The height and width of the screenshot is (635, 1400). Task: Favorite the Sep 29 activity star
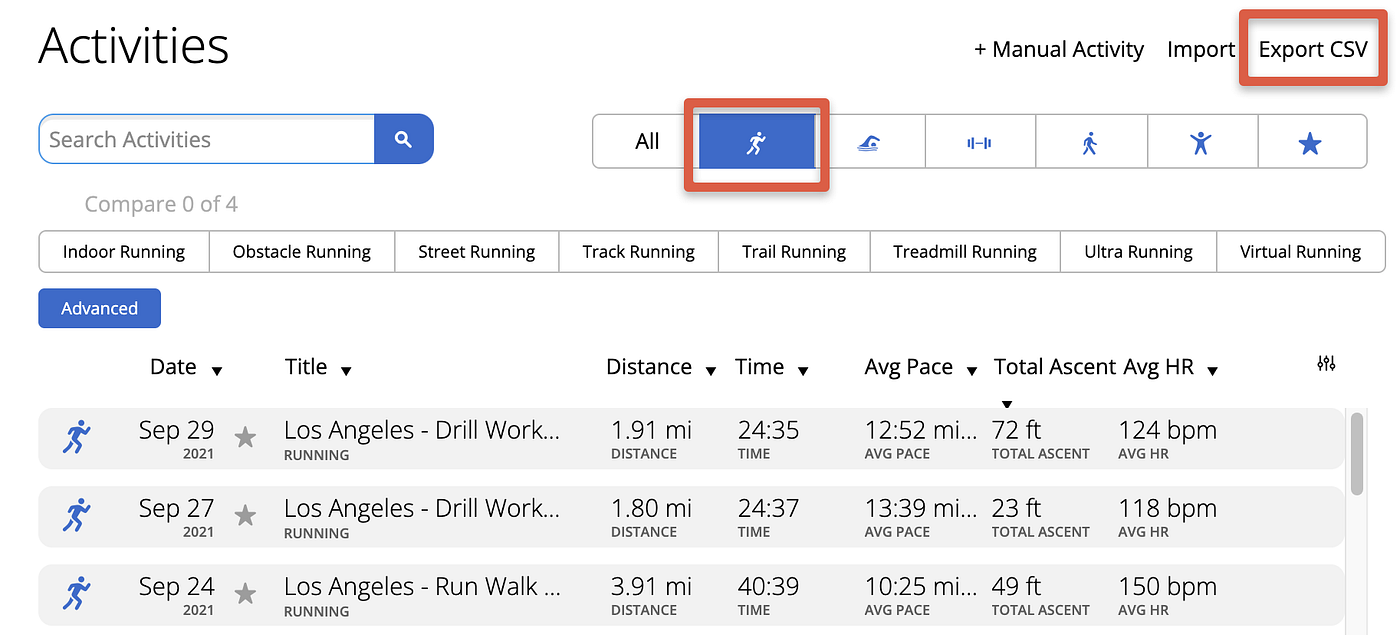[245, 437]
